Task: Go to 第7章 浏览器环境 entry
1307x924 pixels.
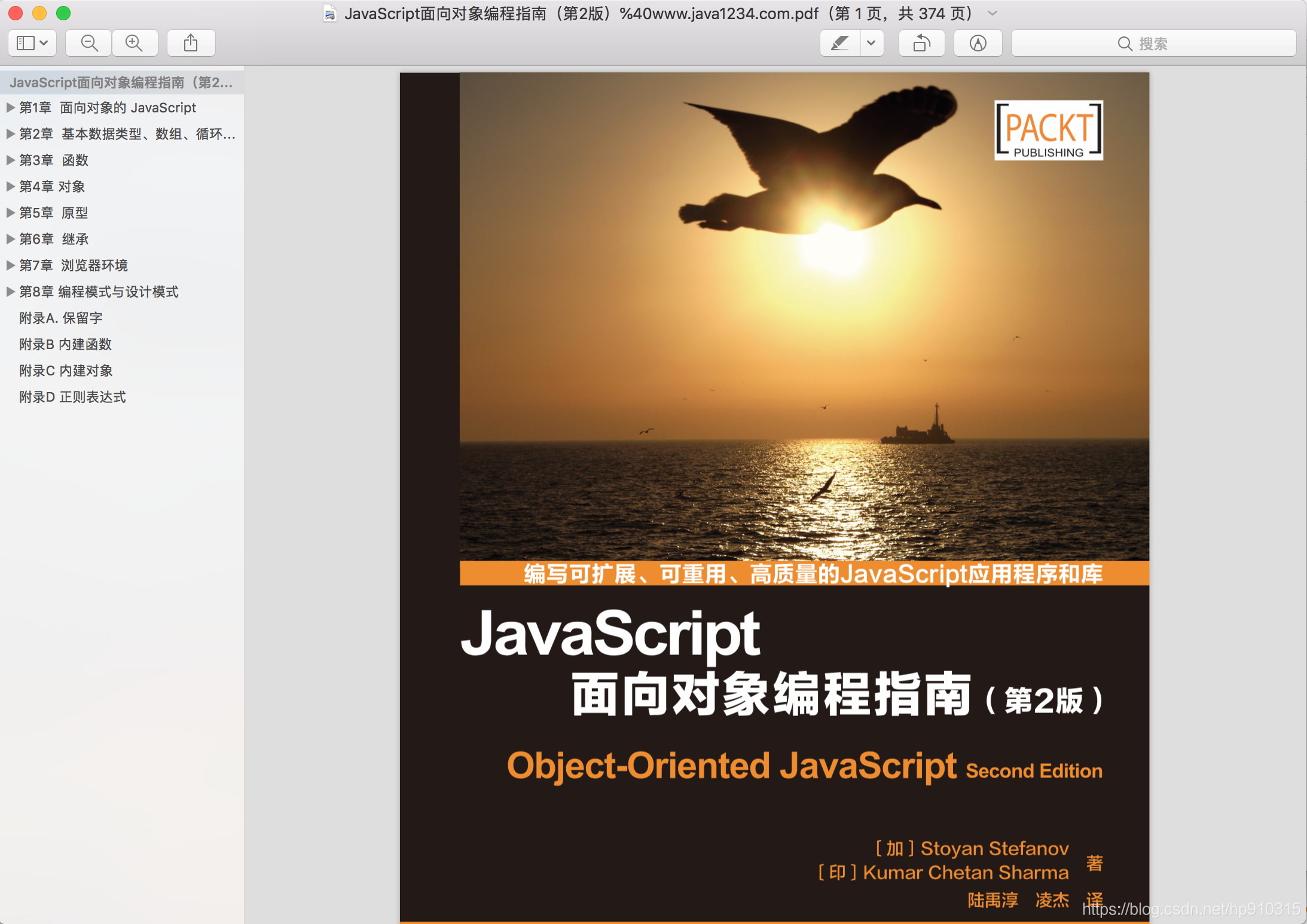Action: 74,265
